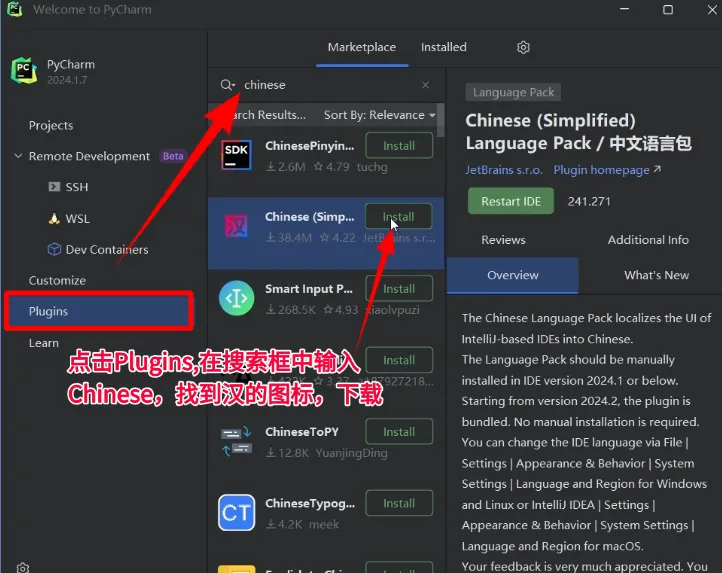Viewport: 722px width, 573px height.
Task: Click the Language Pack tag
Action: (x=513, y=92)
